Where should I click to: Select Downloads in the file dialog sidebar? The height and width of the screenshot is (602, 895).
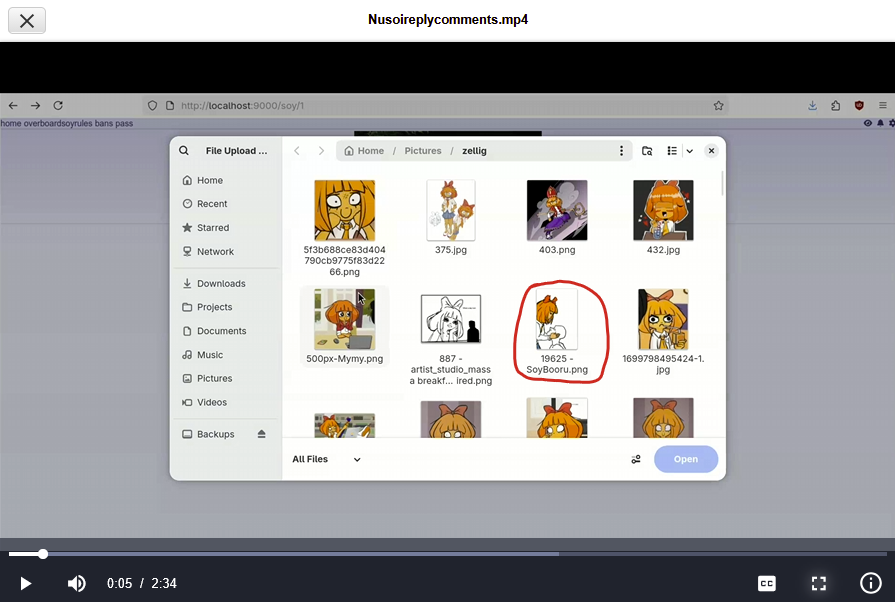coord(220,284)
